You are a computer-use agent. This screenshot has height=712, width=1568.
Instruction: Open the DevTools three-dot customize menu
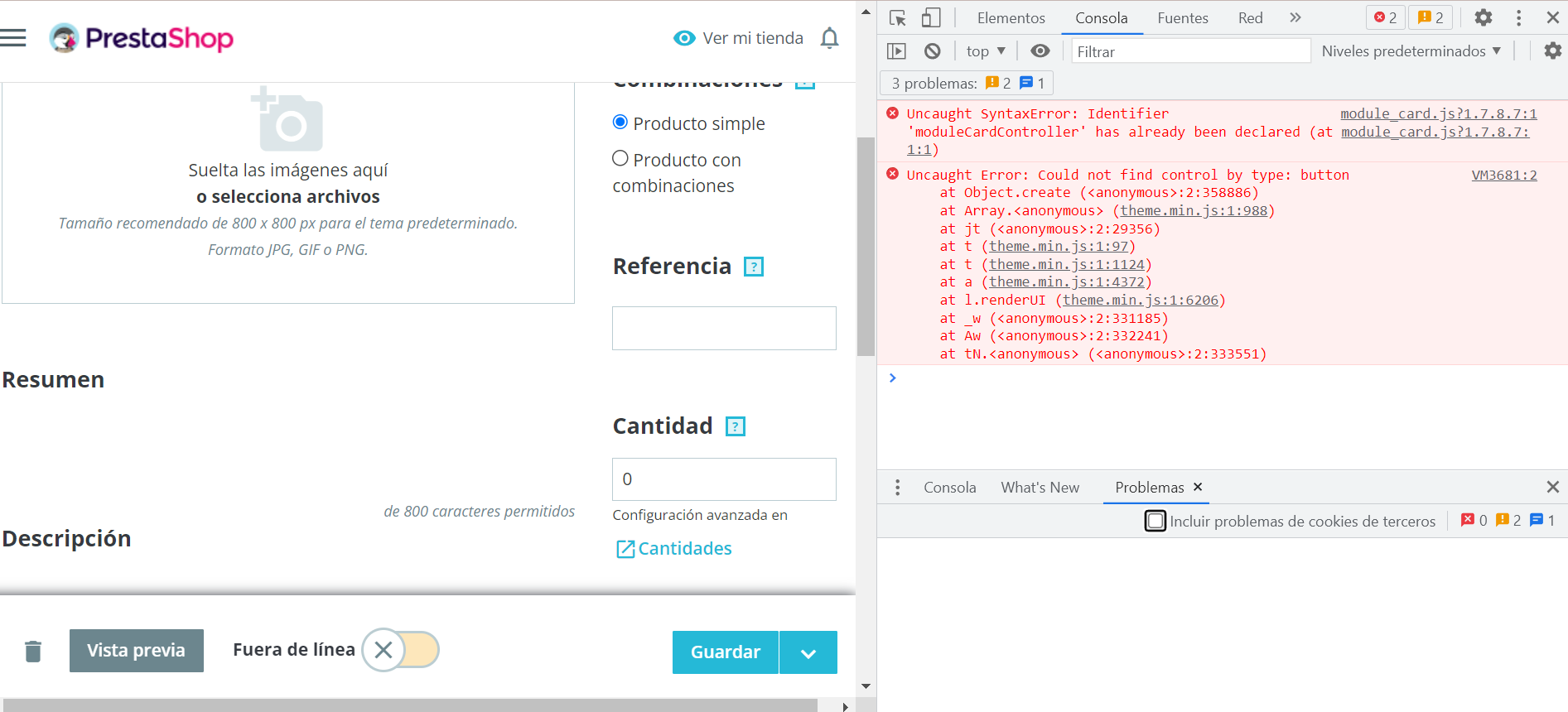(x=1518, y=17)
